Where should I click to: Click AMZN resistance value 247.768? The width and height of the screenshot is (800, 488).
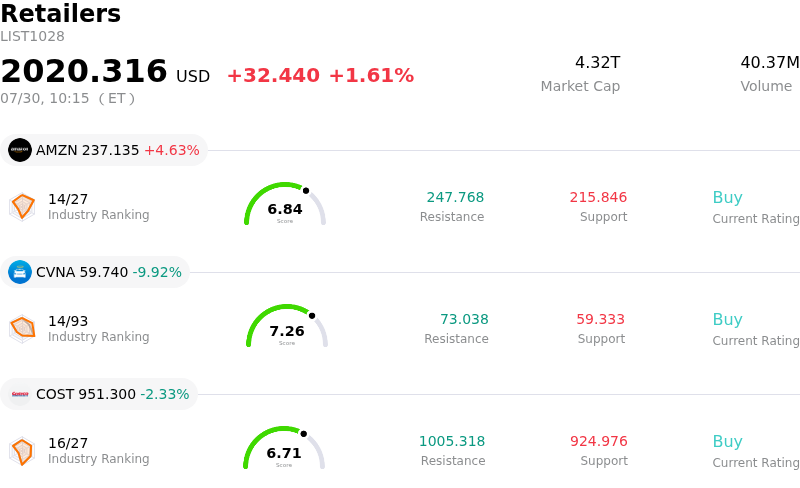455,197
